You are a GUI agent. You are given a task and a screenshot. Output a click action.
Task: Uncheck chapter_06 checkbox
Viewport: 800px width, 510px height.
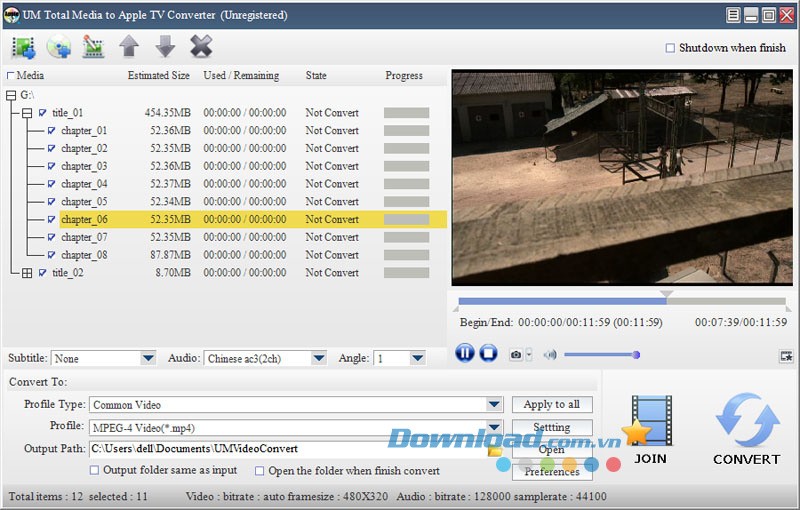coord(52,219)
